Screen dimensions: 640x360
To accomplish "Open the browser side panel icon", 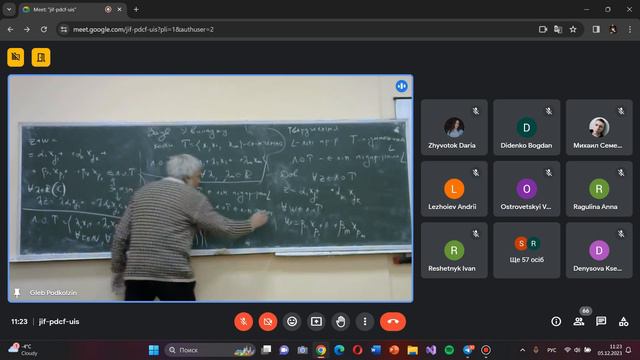I will coord(596,29).
